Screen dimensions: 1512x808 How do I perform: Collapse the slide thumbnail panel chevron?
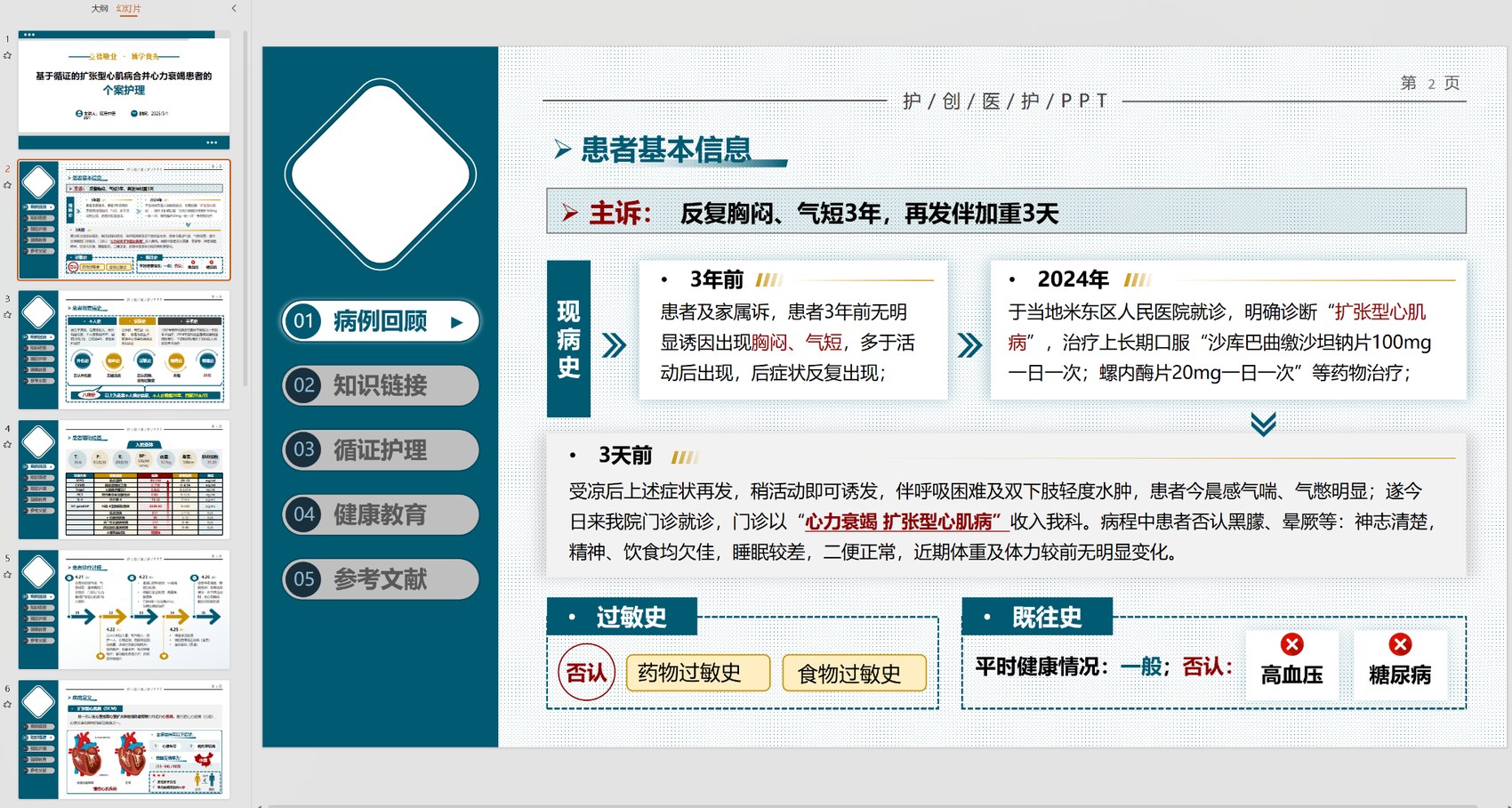[x=234, y=8]
